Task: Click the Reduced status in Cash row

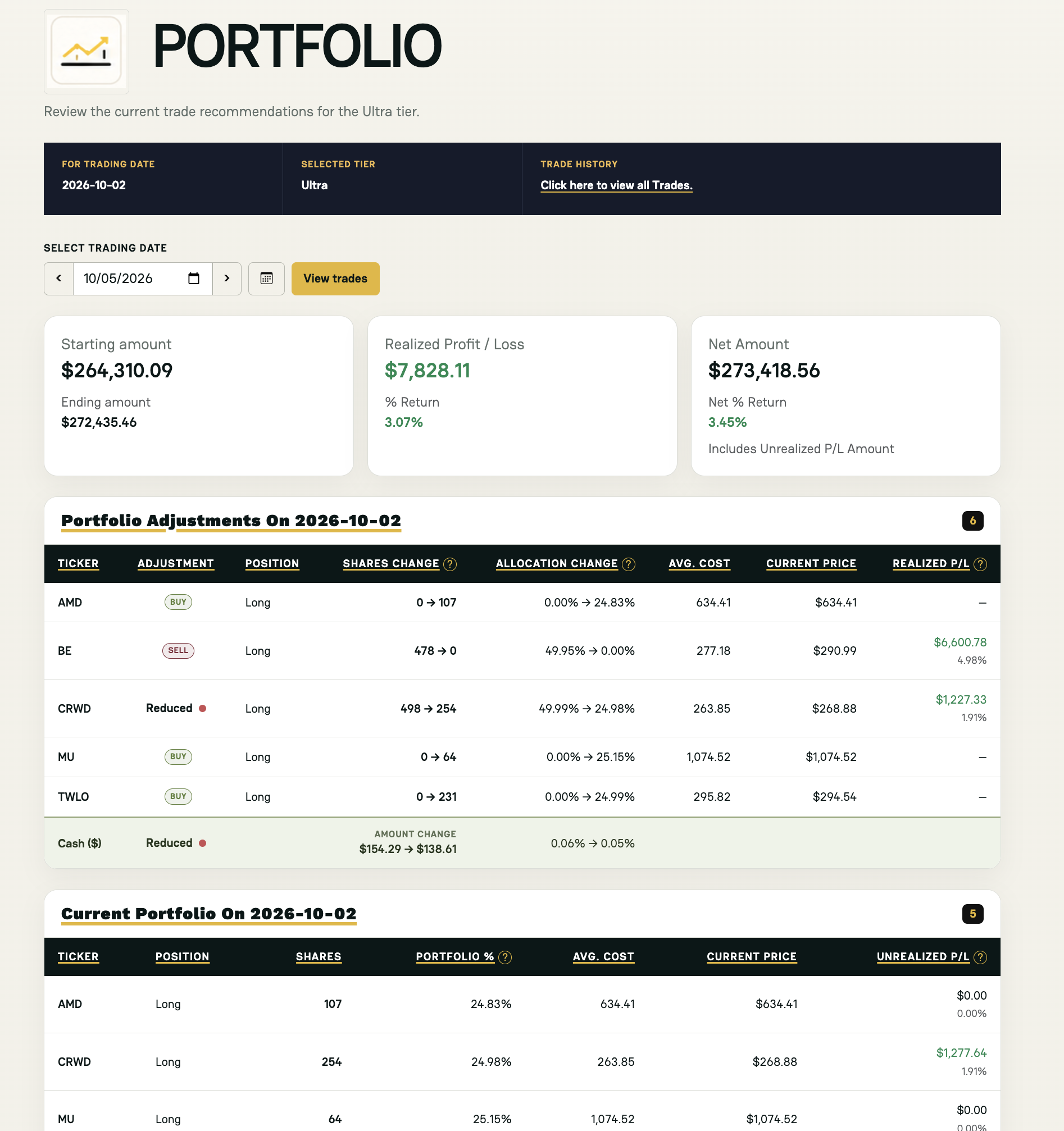Action: pos(176,843)
